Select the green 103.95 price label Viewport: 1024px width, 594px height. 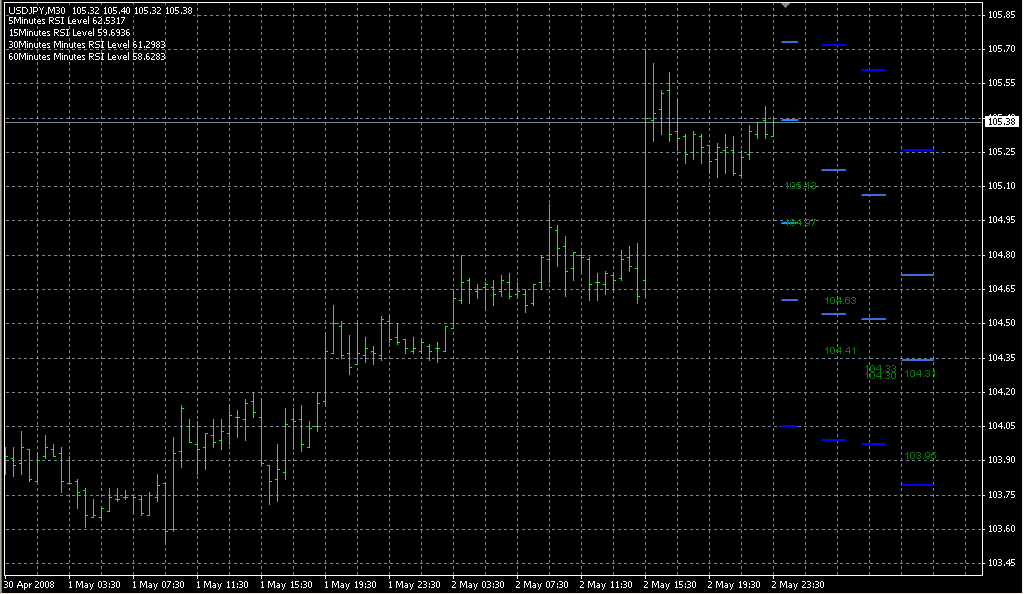point(920,456)
